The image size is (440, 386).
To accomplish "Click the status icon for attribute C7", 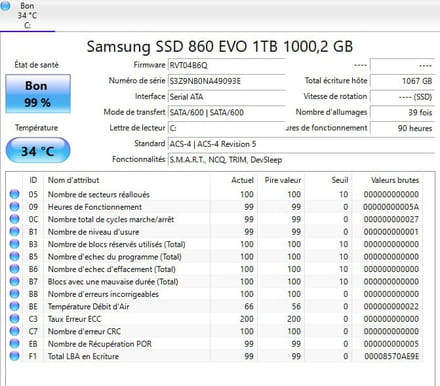I will click(14, 331).
